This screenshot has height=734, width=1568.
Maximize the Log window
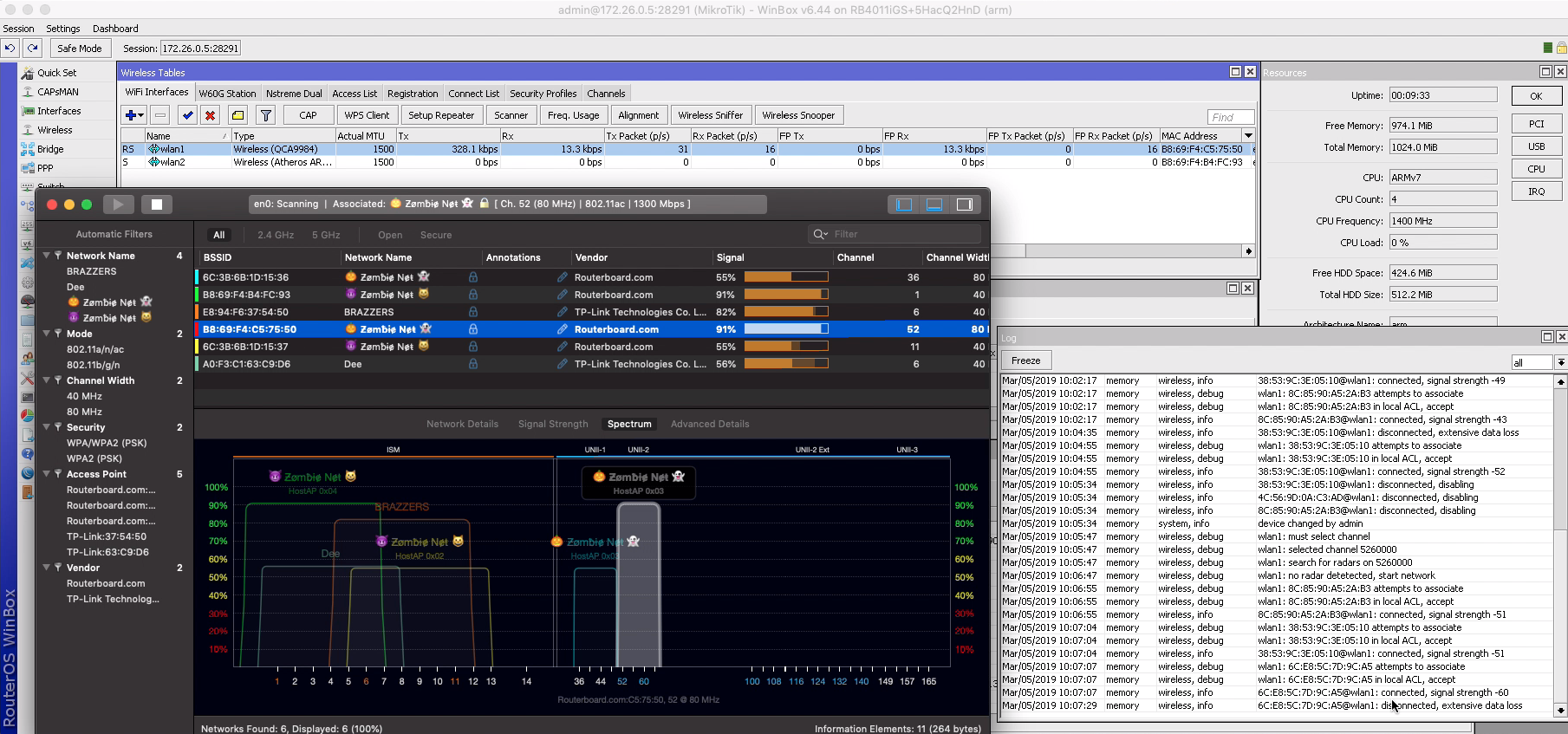1547,336
